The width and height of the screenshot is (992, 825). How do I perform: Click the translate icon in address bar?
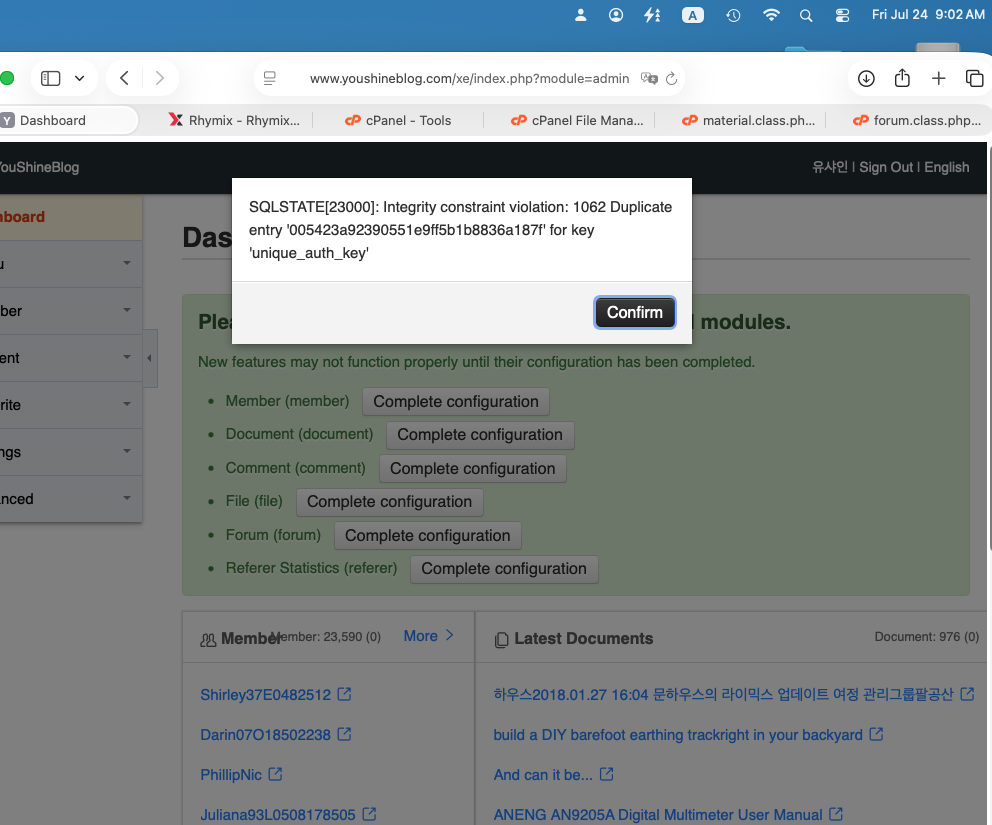pyautogui.click(x=649, y=78)
